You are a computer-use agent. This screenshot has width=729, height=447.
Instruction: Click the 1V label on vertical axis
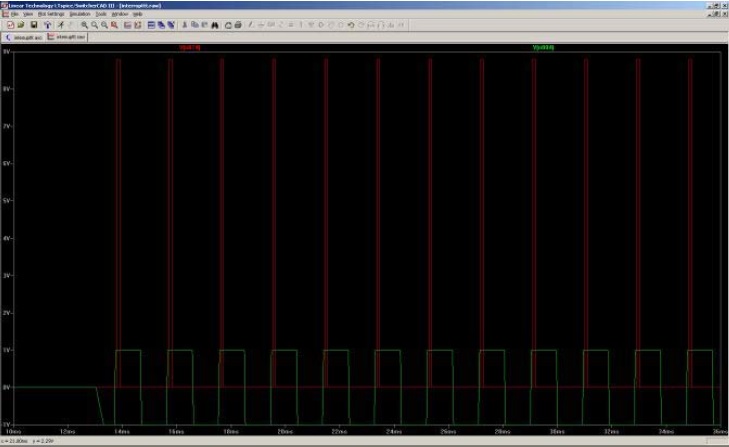(7, 350)
